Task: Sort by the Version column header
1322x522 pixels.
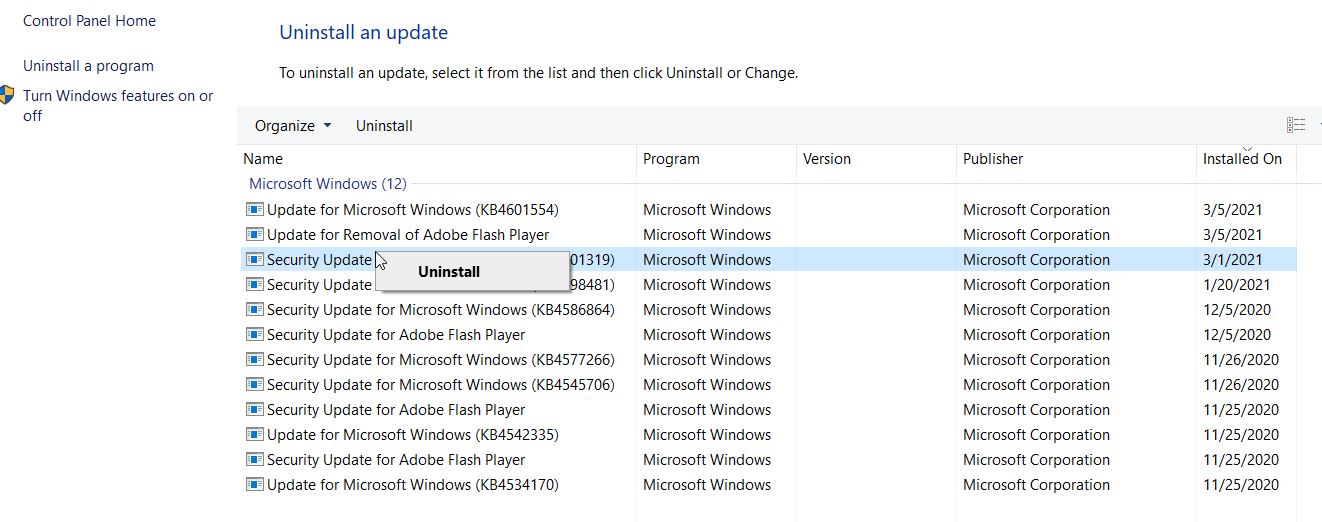Action: point(827,159)
